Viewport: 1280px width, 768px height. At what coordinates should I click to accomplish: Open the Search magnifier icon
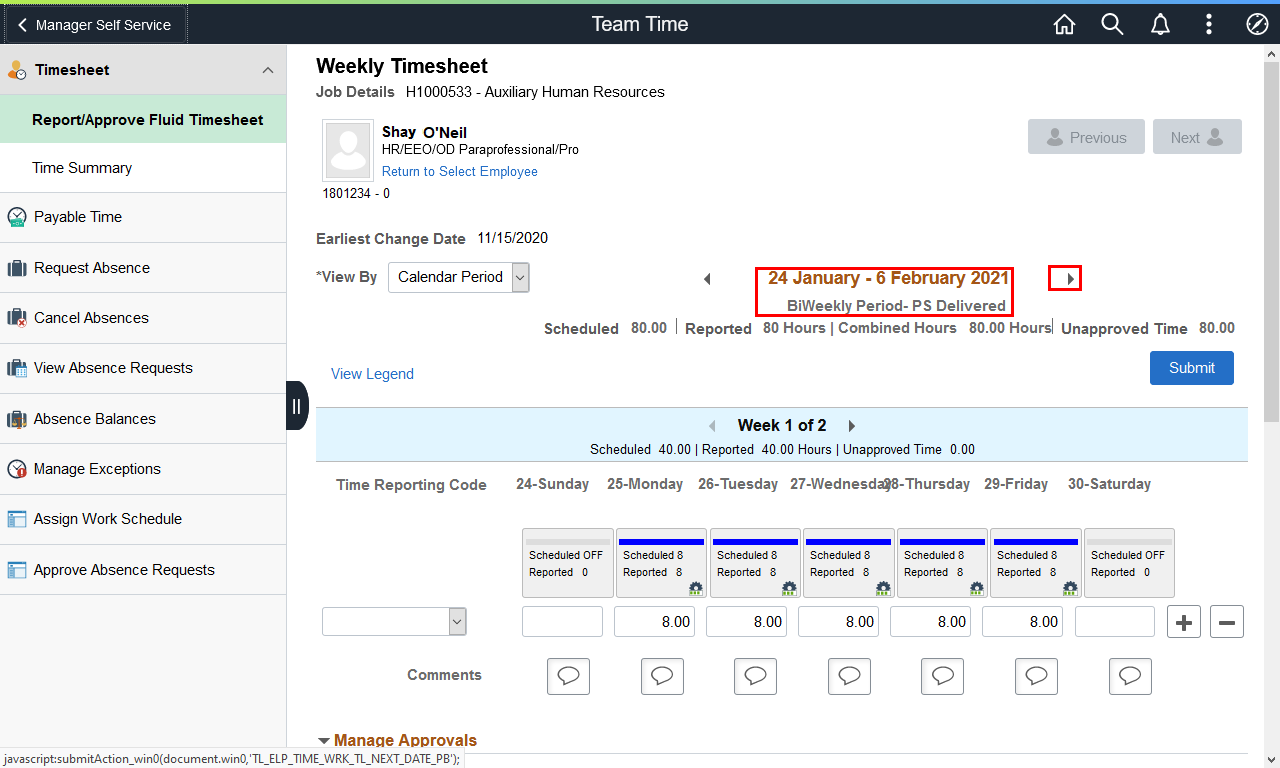coord(1113,24)
